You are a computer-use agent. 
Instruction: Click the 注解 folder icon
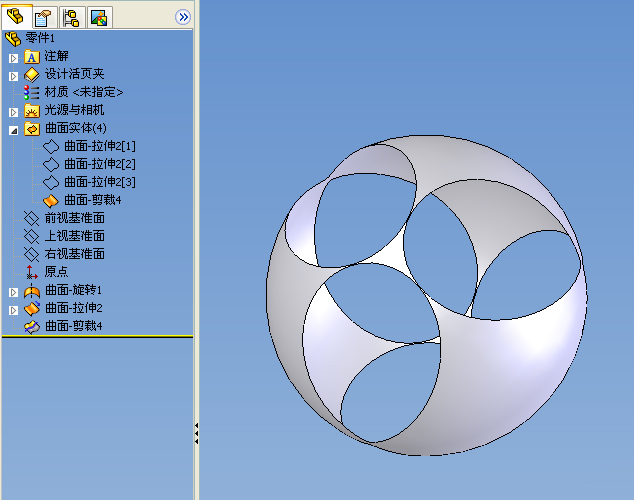pyautogui.click(x=32, y=57)
